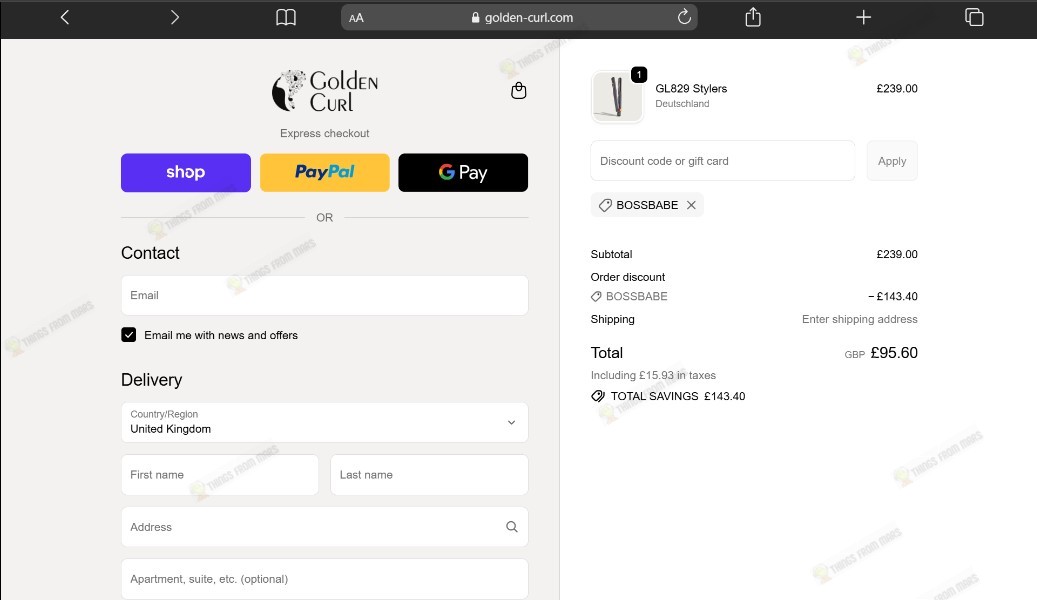Check out with the Google Pay button
Screen dimensions: 1037x600
click(463, 173)
